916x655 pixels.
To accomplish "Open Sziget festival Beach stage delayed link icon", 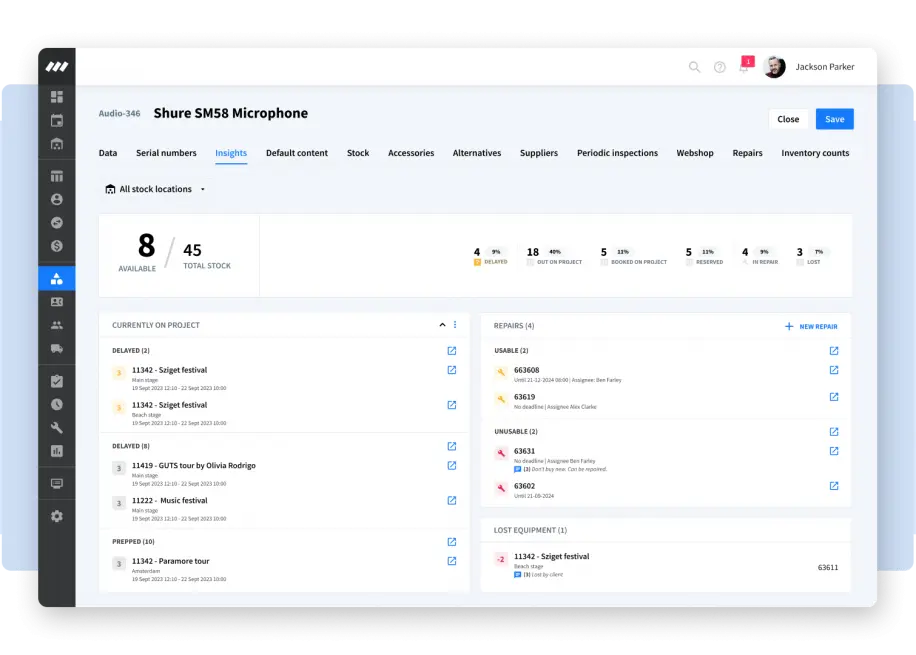I will tap(452, 405).
